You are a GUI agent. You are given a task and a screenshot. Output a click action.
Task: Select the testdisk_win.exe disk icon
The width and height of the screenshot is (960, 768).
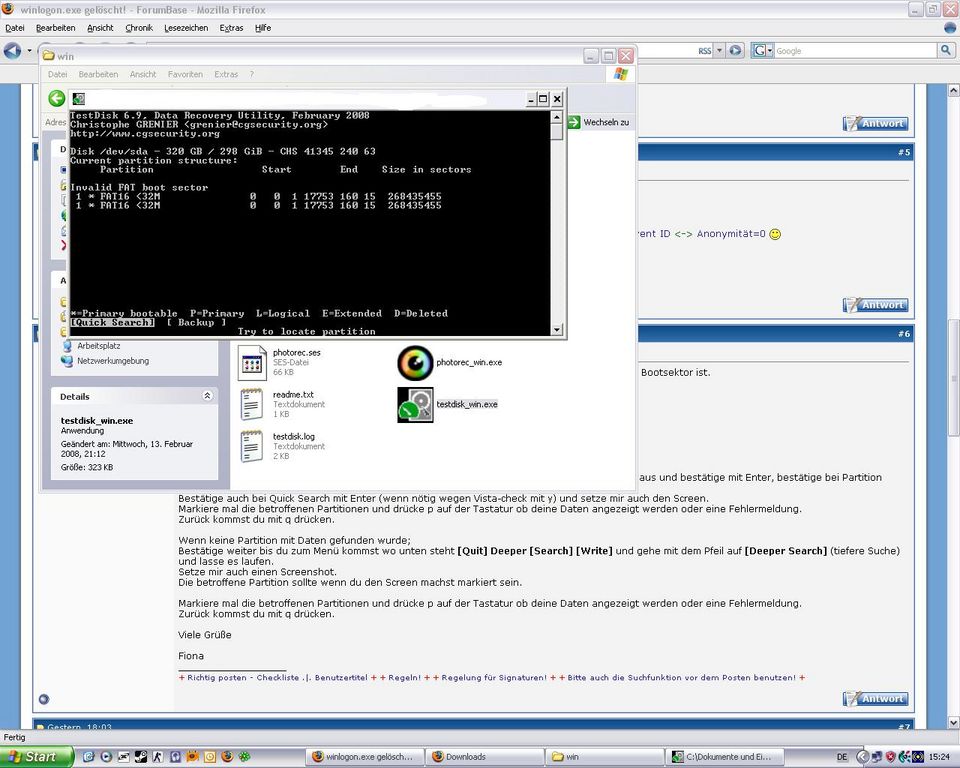415,405
